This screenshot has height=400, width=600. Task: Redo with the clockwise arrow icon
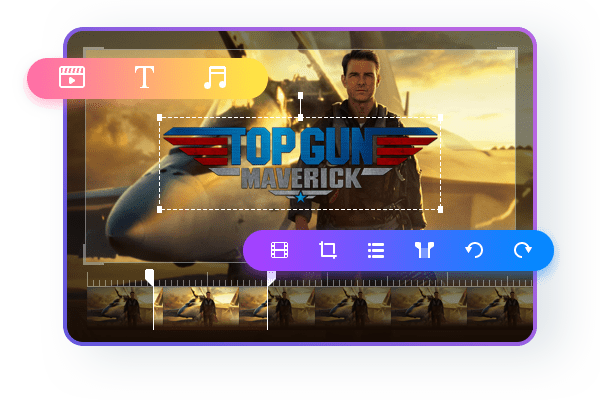[523, 250]
